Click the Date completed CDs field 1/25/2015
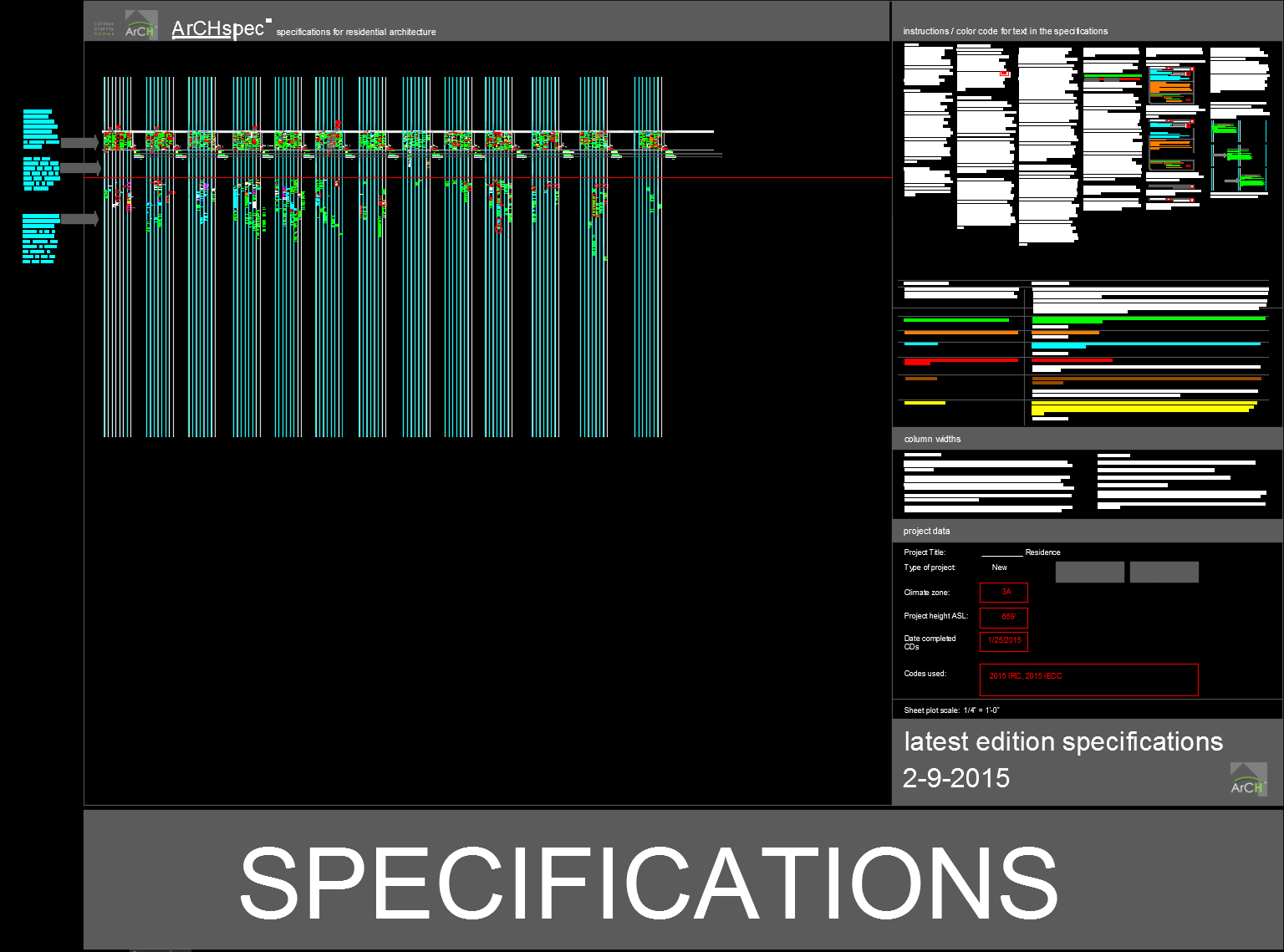Image resolution: width=1284 pixels, height=952 pixels. (x=1004, y=641)
